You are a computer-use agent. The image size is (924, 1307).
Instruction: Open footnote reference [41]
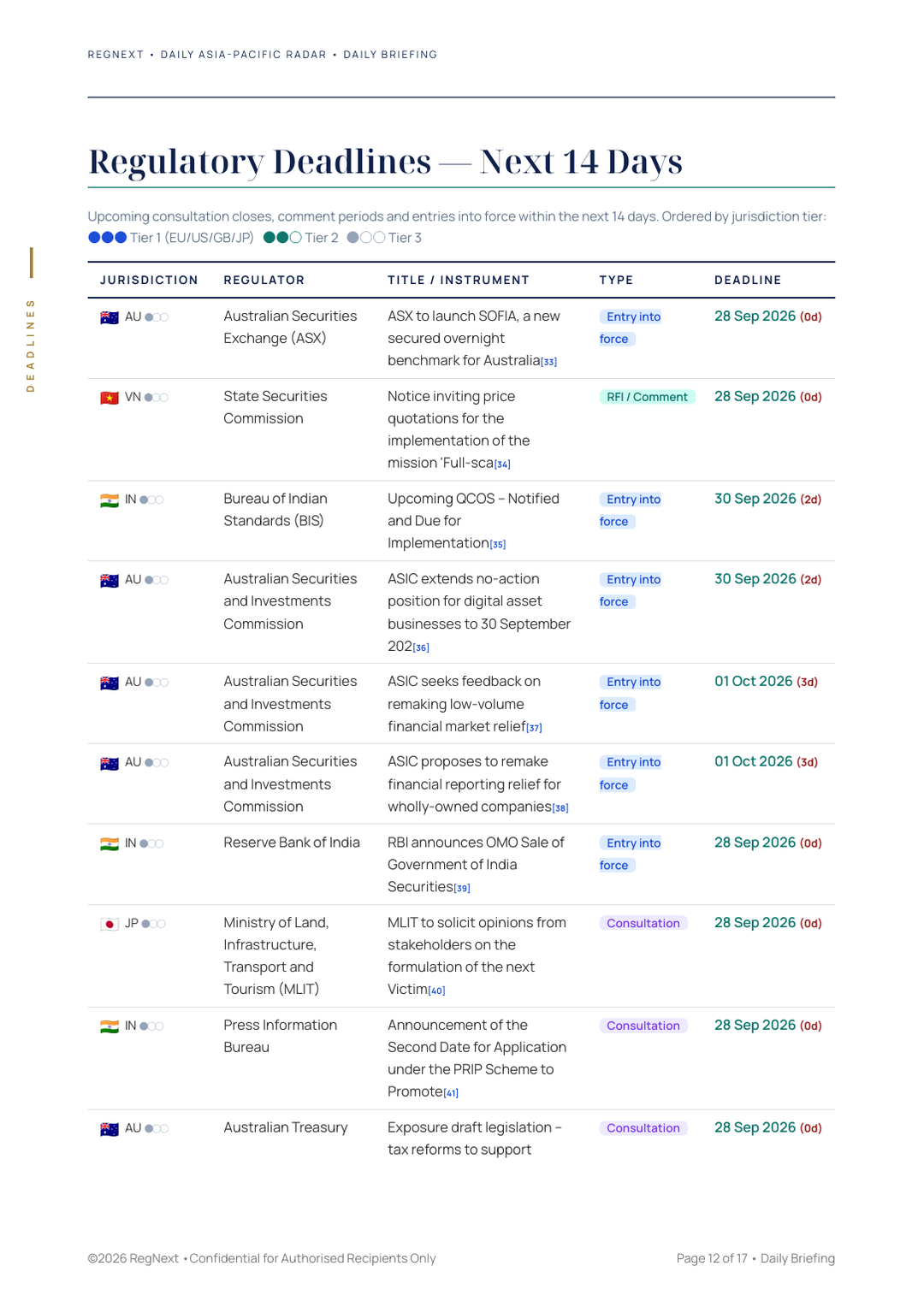click(x=451, y=1093)
